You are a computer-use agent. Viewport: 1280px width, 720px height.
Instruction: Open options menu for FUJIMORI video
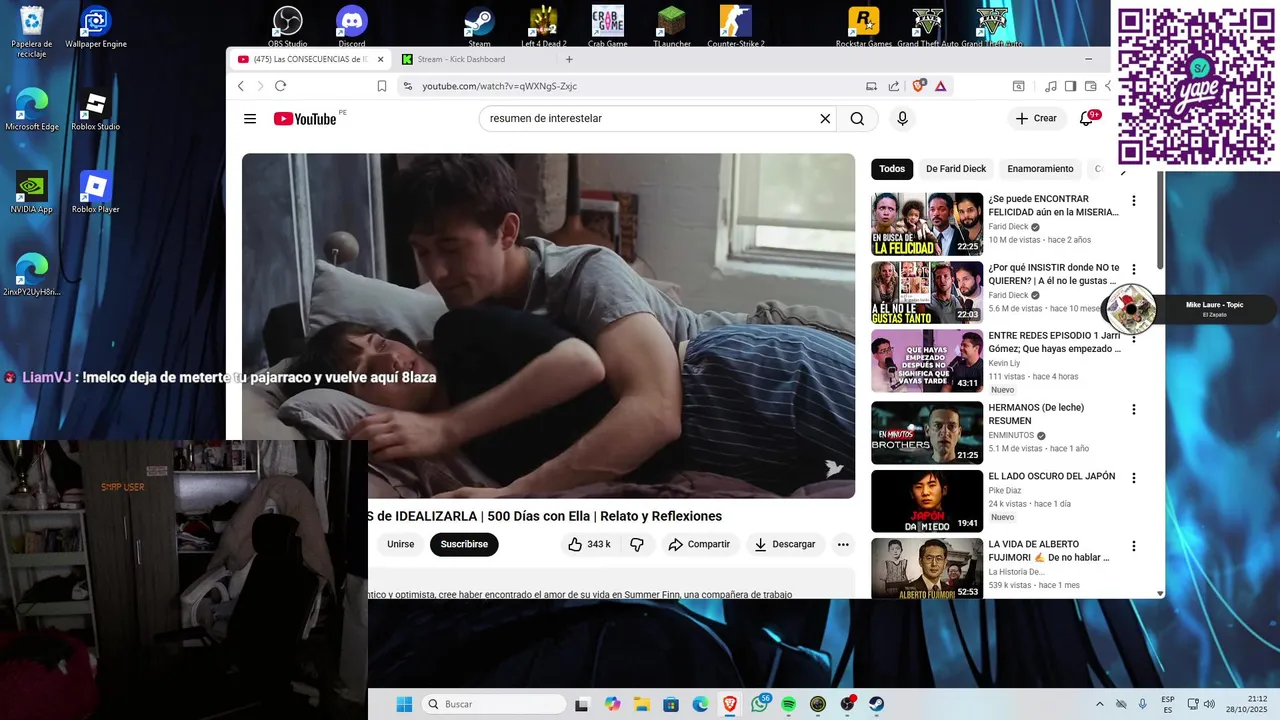coord(1134,546)
